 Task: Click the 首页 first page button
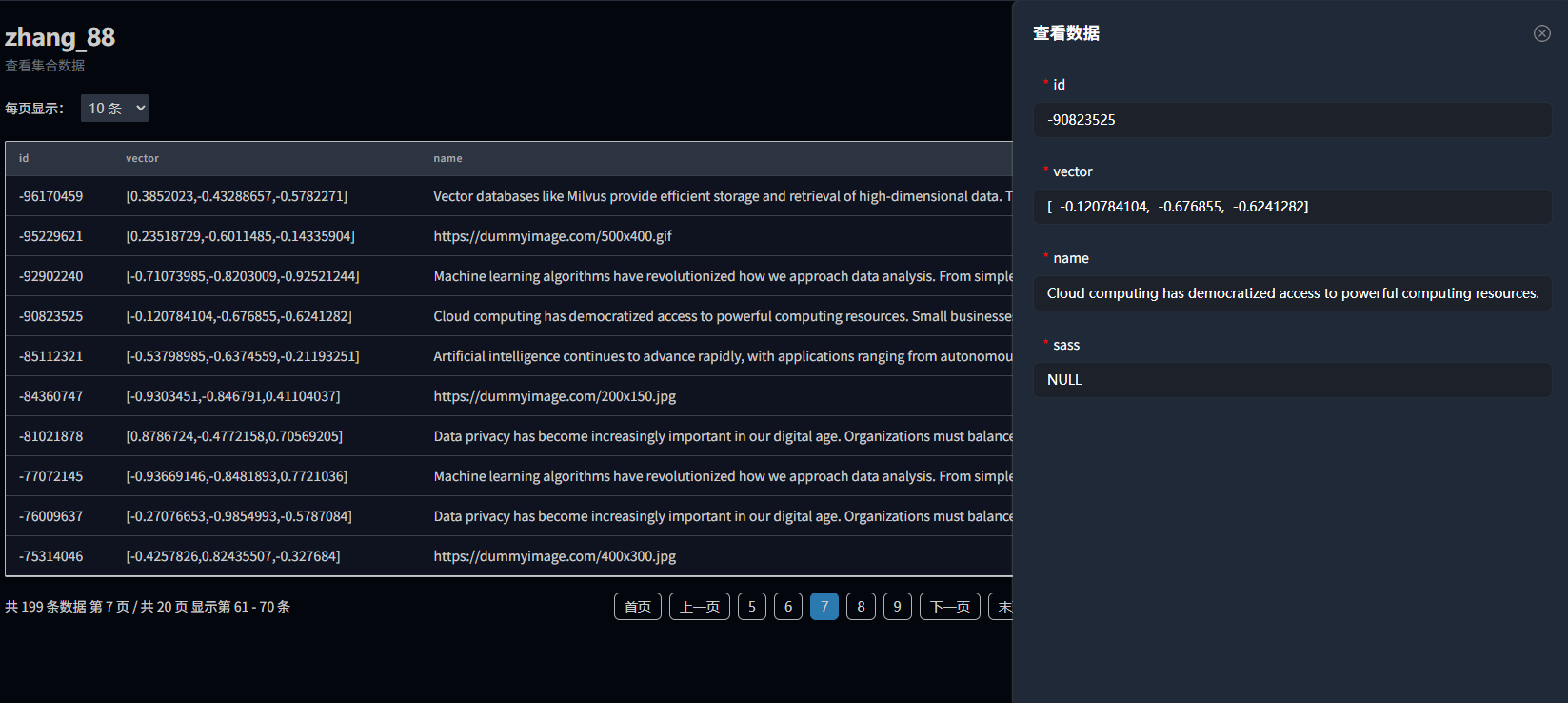[637, 607]
